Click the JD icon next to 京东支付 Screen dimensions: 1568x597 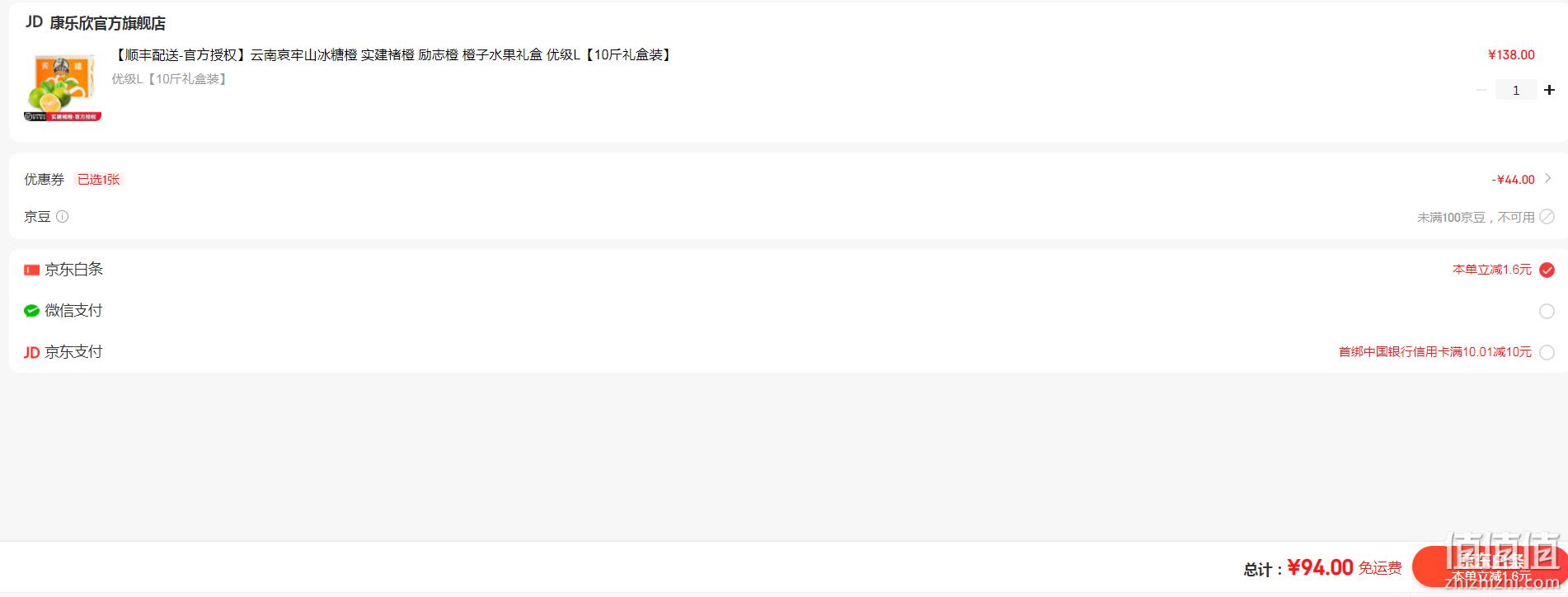[32, 353]
